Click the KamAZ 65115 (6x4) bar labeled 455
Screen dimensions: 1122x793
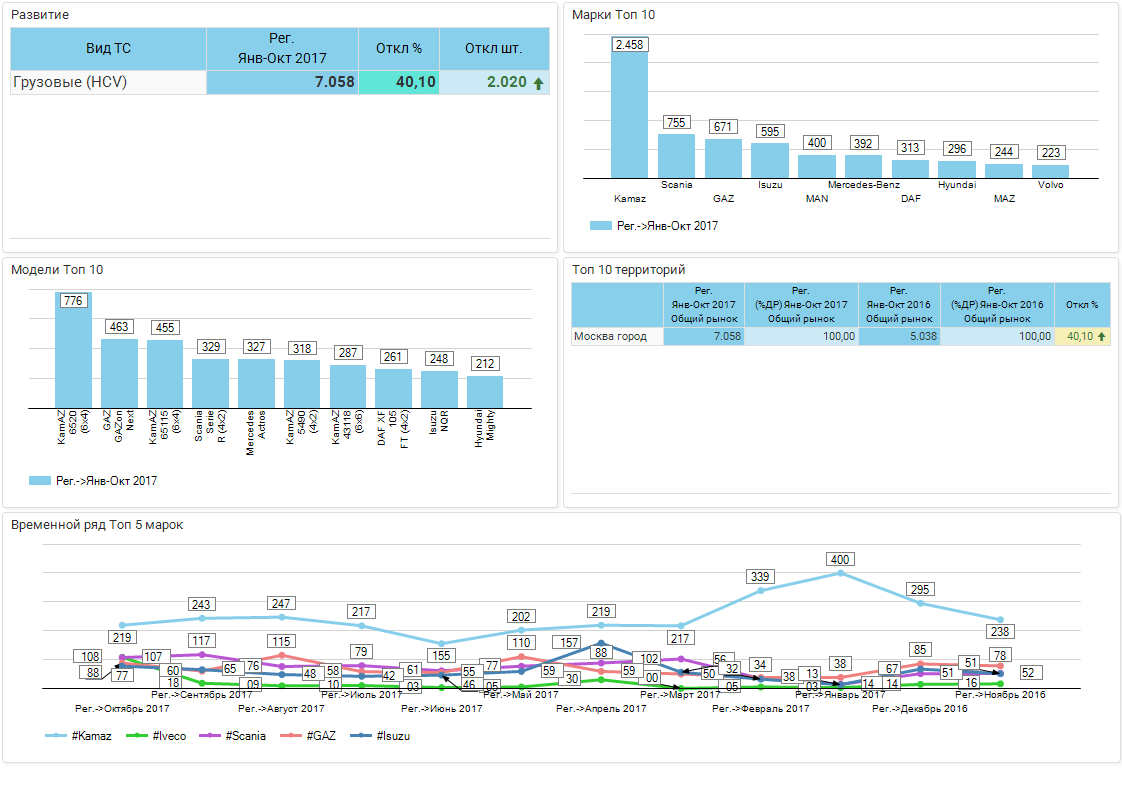click(x=165, y=374)
